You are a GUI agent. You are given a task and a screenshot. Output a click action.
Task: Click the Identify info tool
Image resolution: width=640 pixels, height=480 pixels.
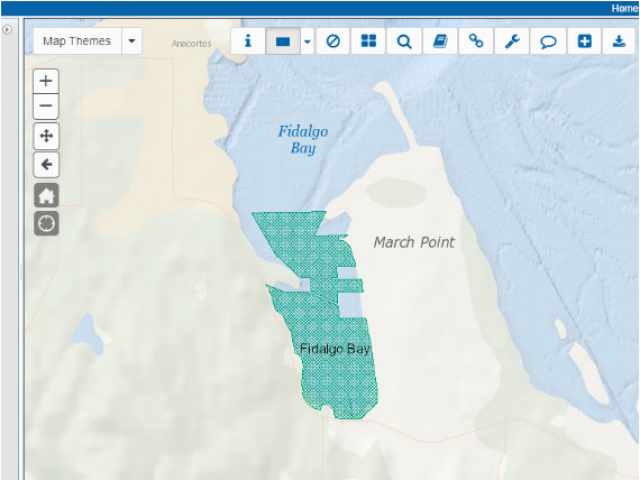[x=248, y=41]
